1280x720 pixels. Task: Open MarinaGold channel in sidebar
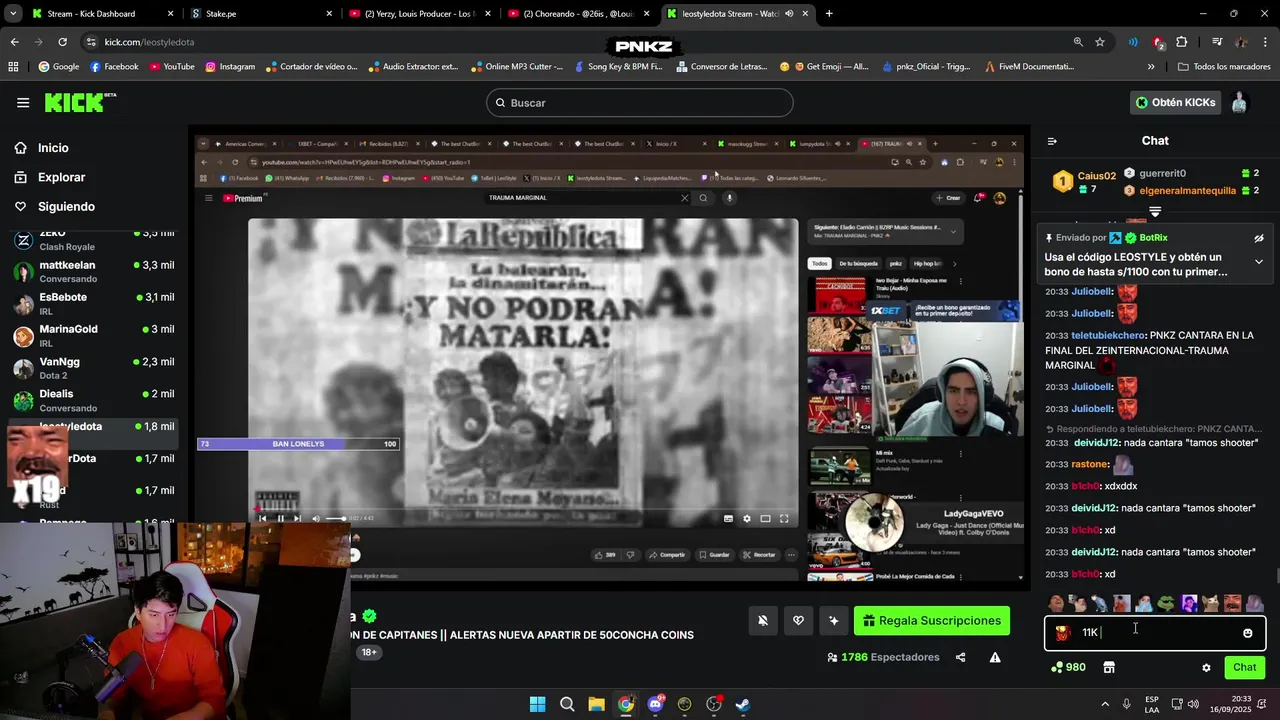pyautogui.click(x=94, y=335)
